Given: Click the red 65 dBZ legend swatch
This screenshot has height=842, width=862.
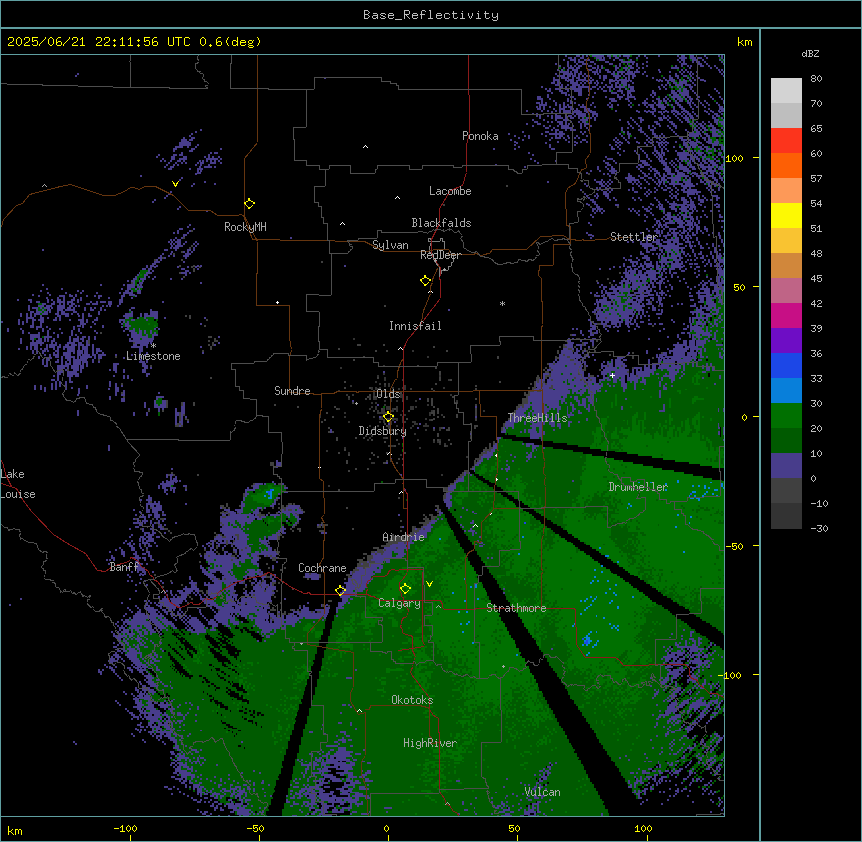Looking at the screenshot, I should tap(786, 140).
